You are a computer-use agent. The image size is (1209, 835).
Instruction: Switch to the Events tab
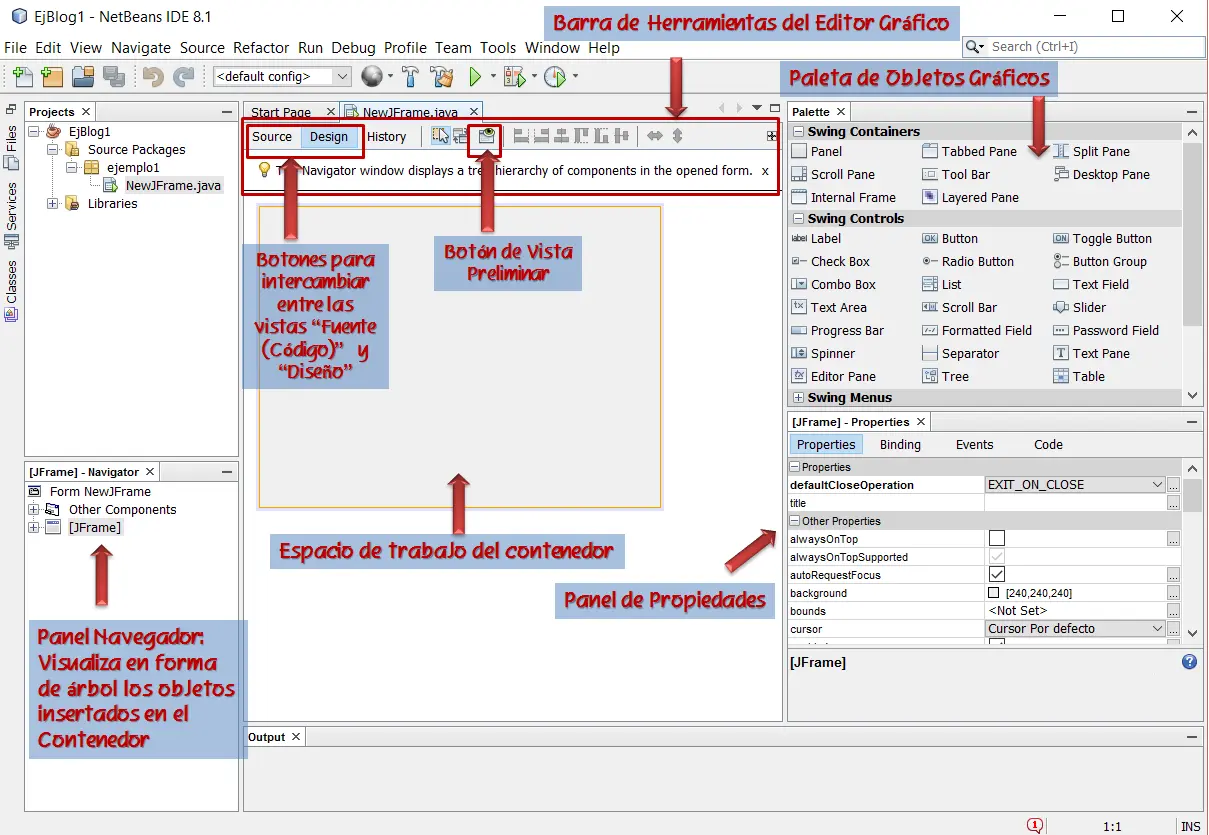coord(973,445)
